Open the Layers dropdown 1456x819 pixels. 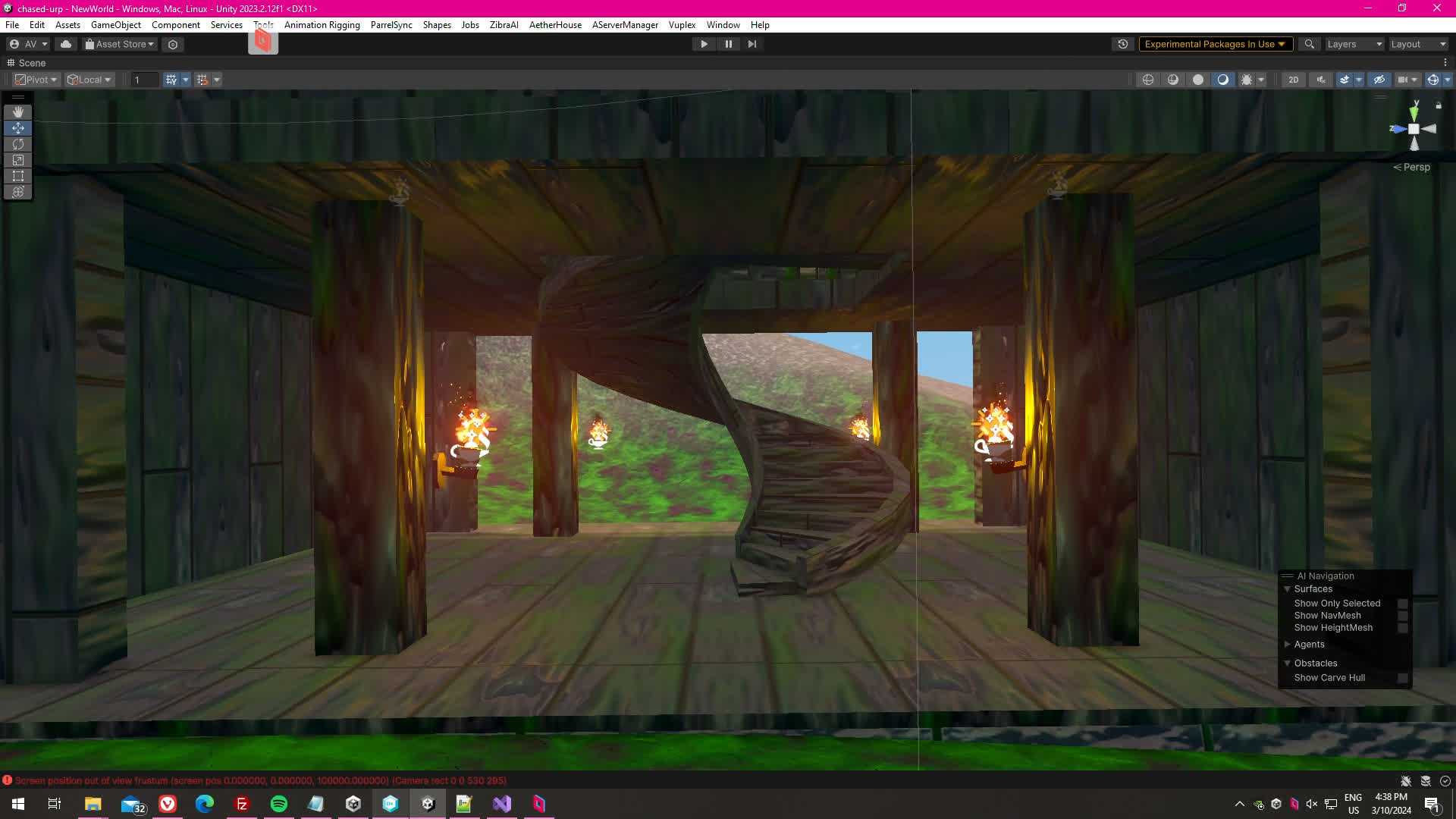(x=1354, y=44)
